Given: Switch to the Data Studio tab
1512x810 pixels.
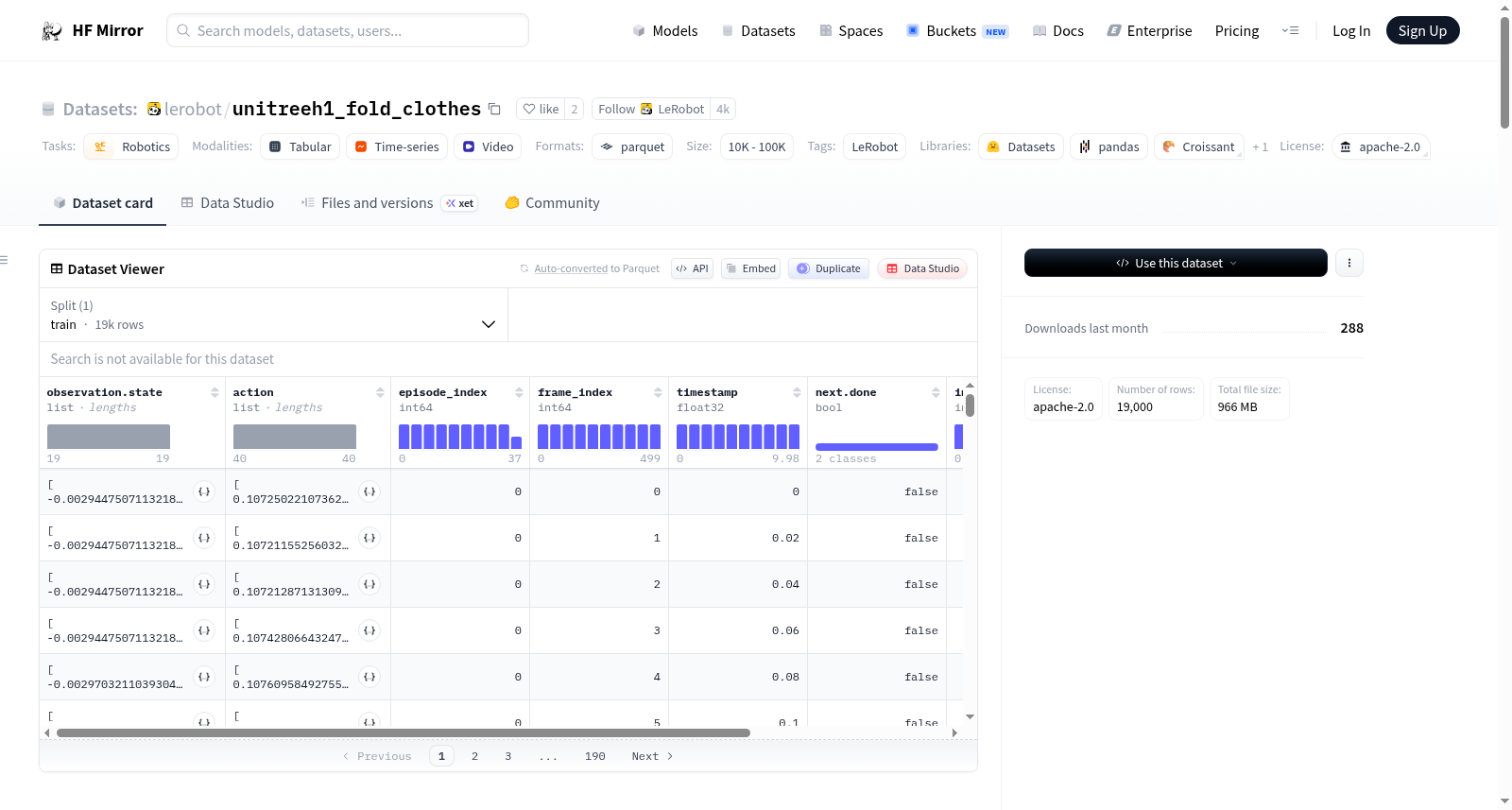Looking at the screenshot, I should [228, 203].
